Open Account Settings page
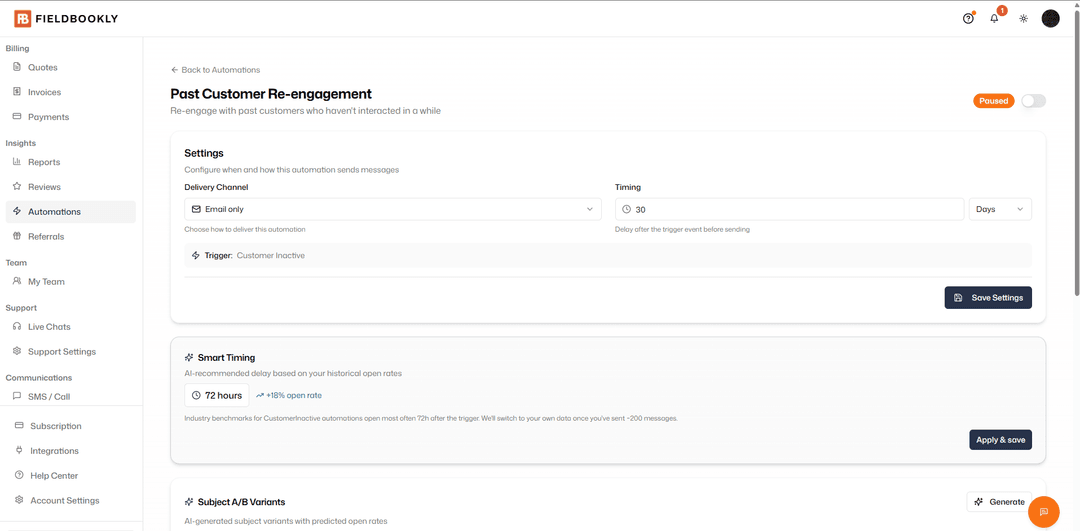The width and height of the screenshot is (1080, 531). tap(70, 500)
